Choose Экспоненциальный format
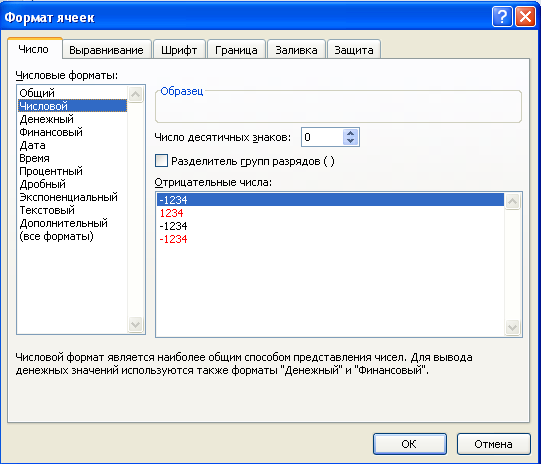 tap(72, 197)
